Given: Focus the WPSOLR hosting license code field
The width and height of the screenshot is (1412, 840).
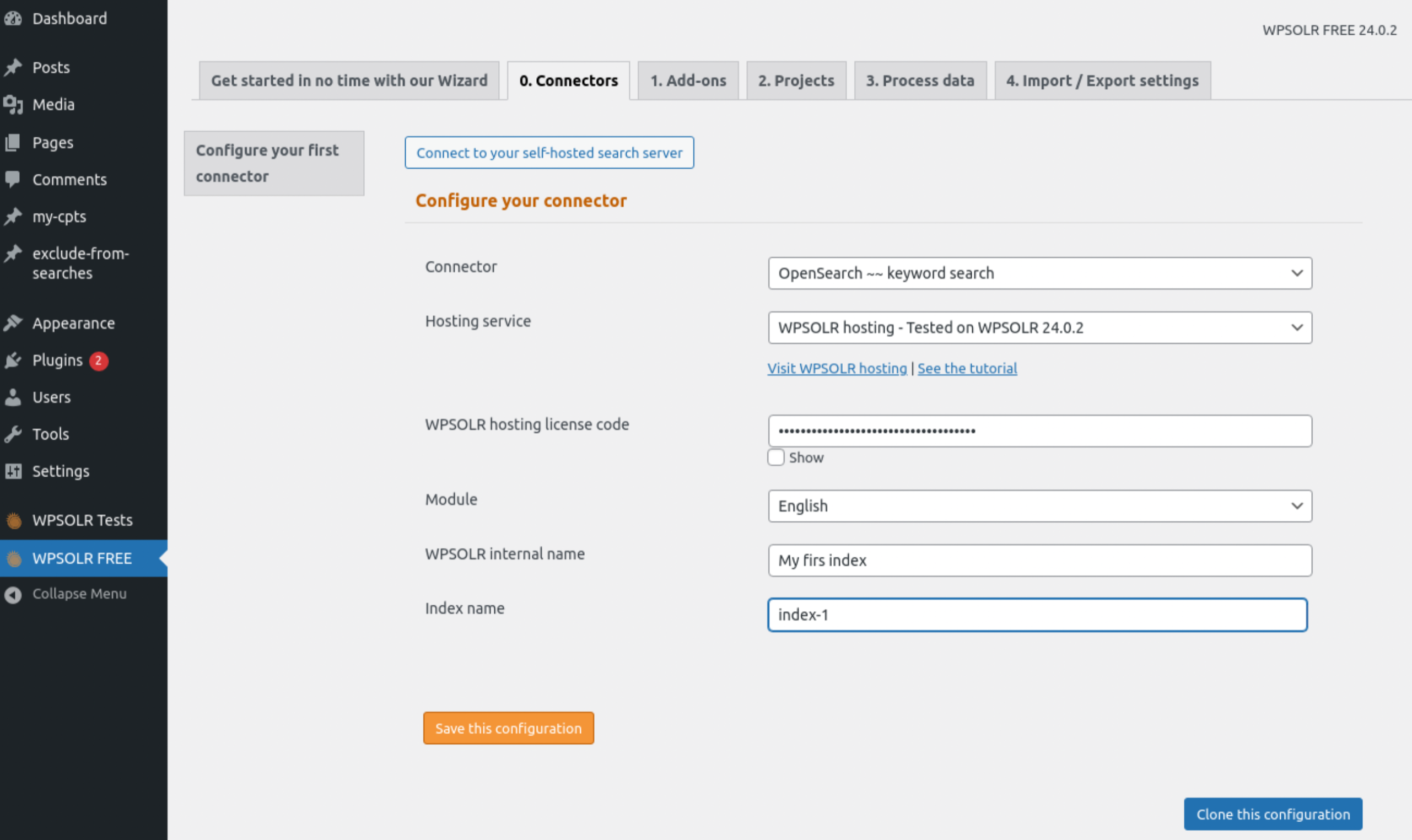Looking at the screenshot, I should pos(1039,432).
